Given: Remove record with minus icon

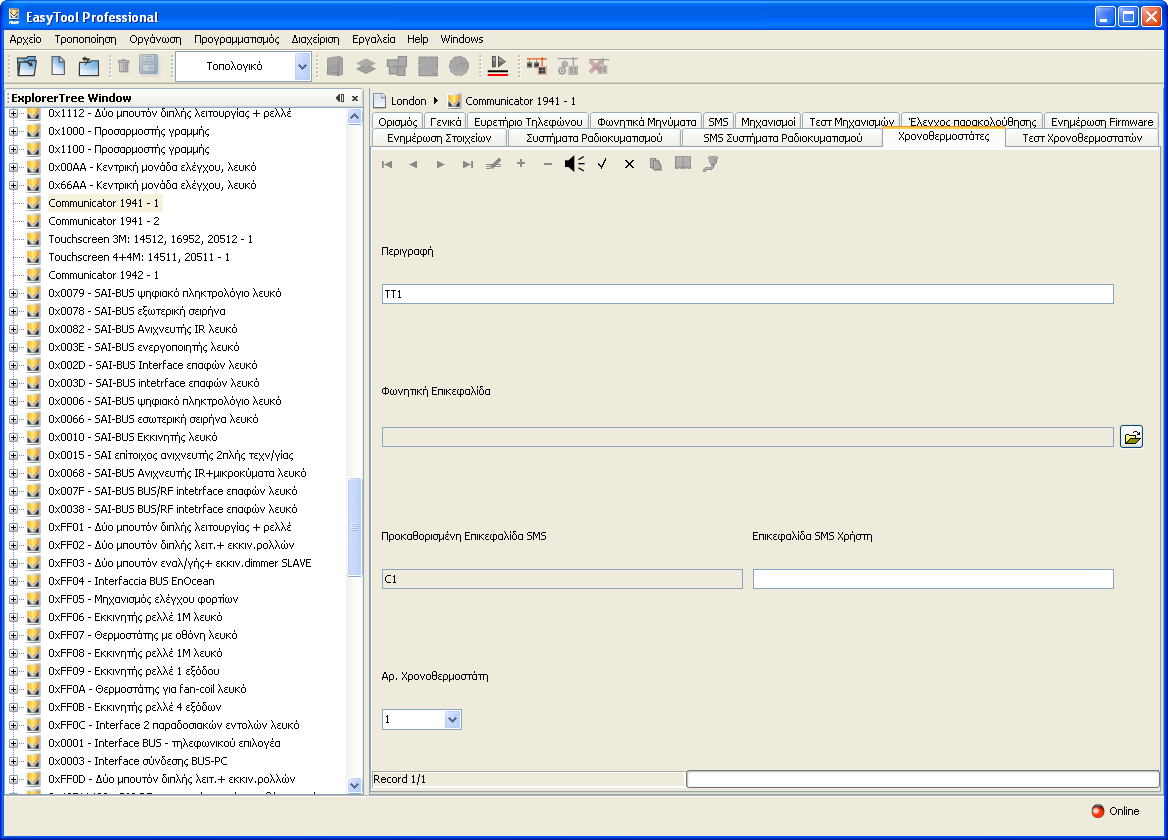Looking at the screenshot, I should pos(548,164).
